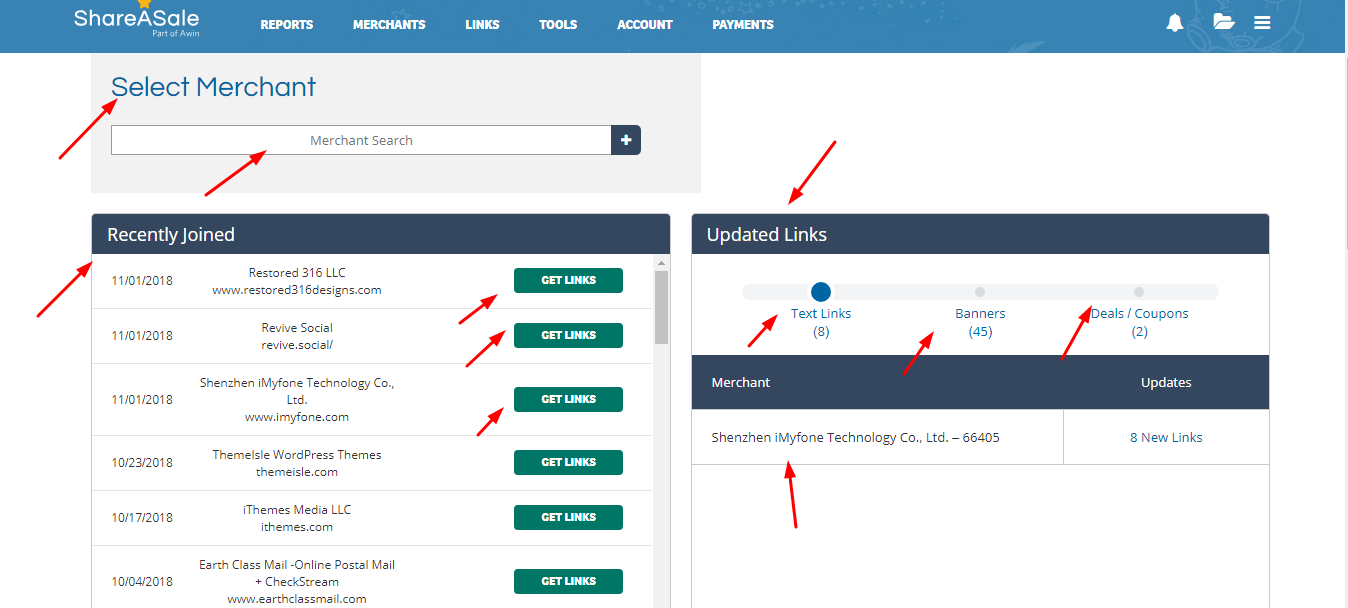Click the Select Merchant heading

(x=213, y=87)
